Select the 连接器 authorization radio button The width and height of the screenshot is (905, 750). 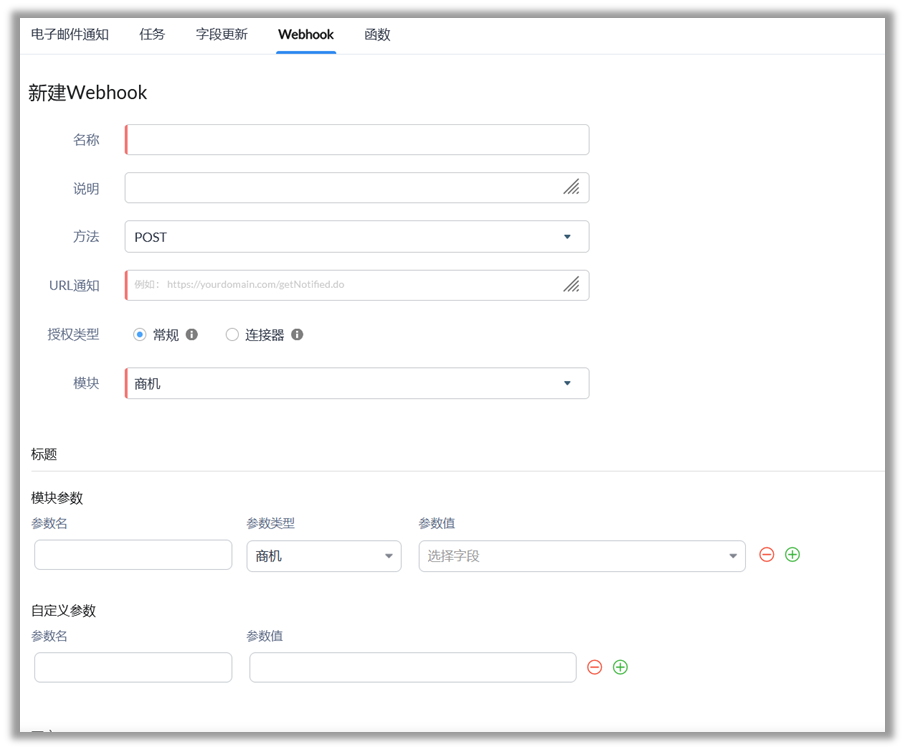coord(232,335)
